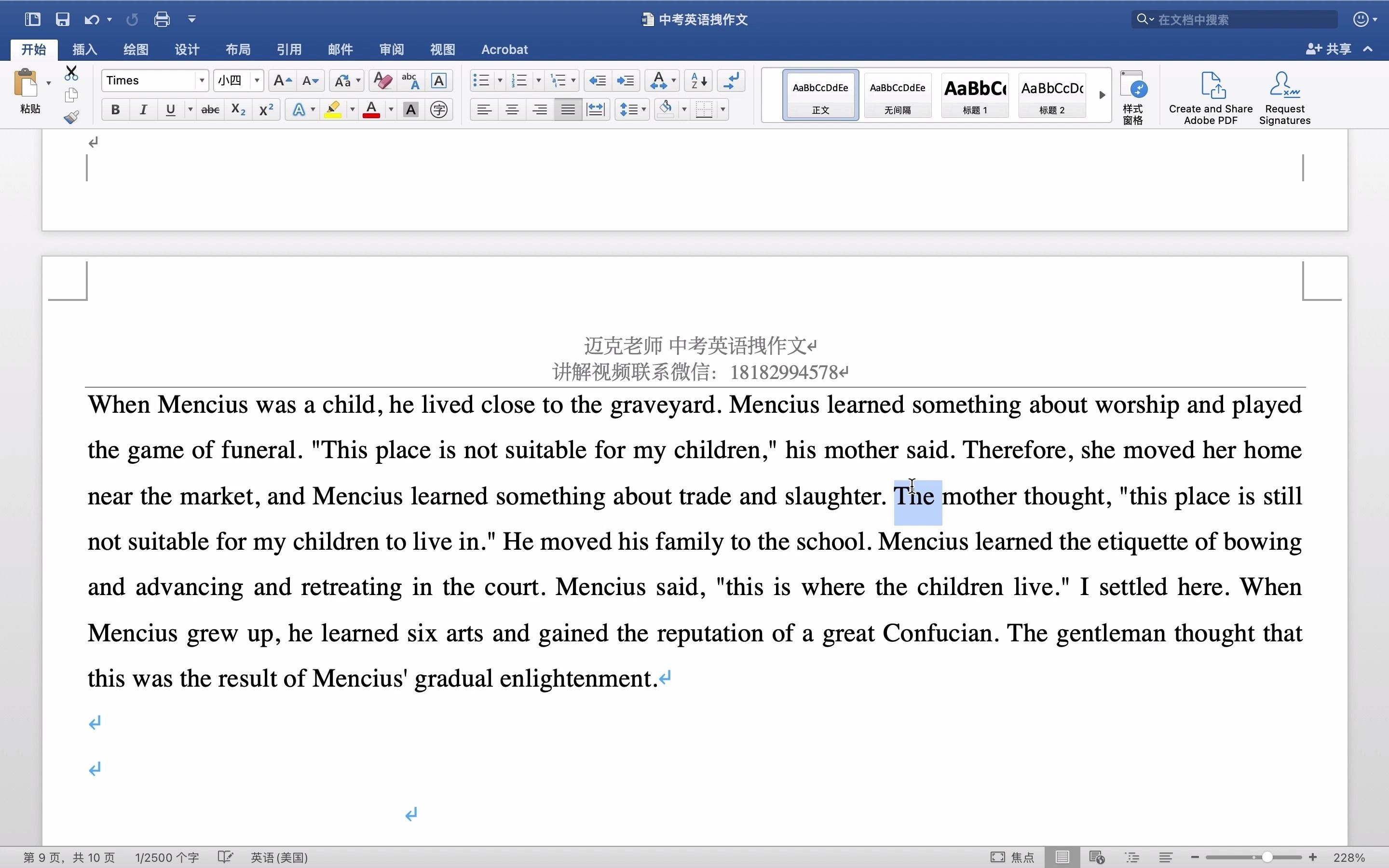
Task: Click Create and Share Adobe PDF
Action: point(1211,97)
